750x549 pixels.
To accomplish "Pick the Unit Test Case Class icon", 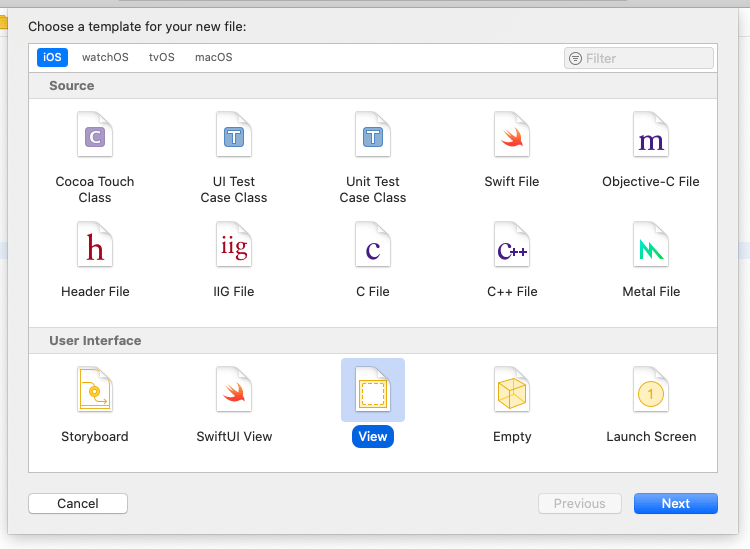I will point(373,135).
